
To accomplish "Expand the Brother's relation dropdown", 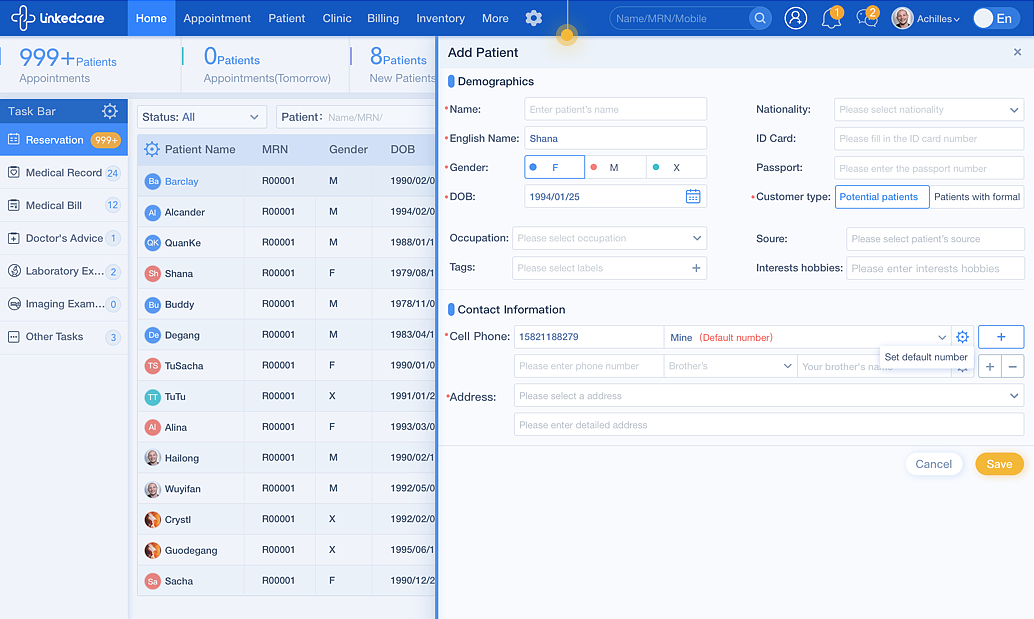I will (x=730, y=366).
